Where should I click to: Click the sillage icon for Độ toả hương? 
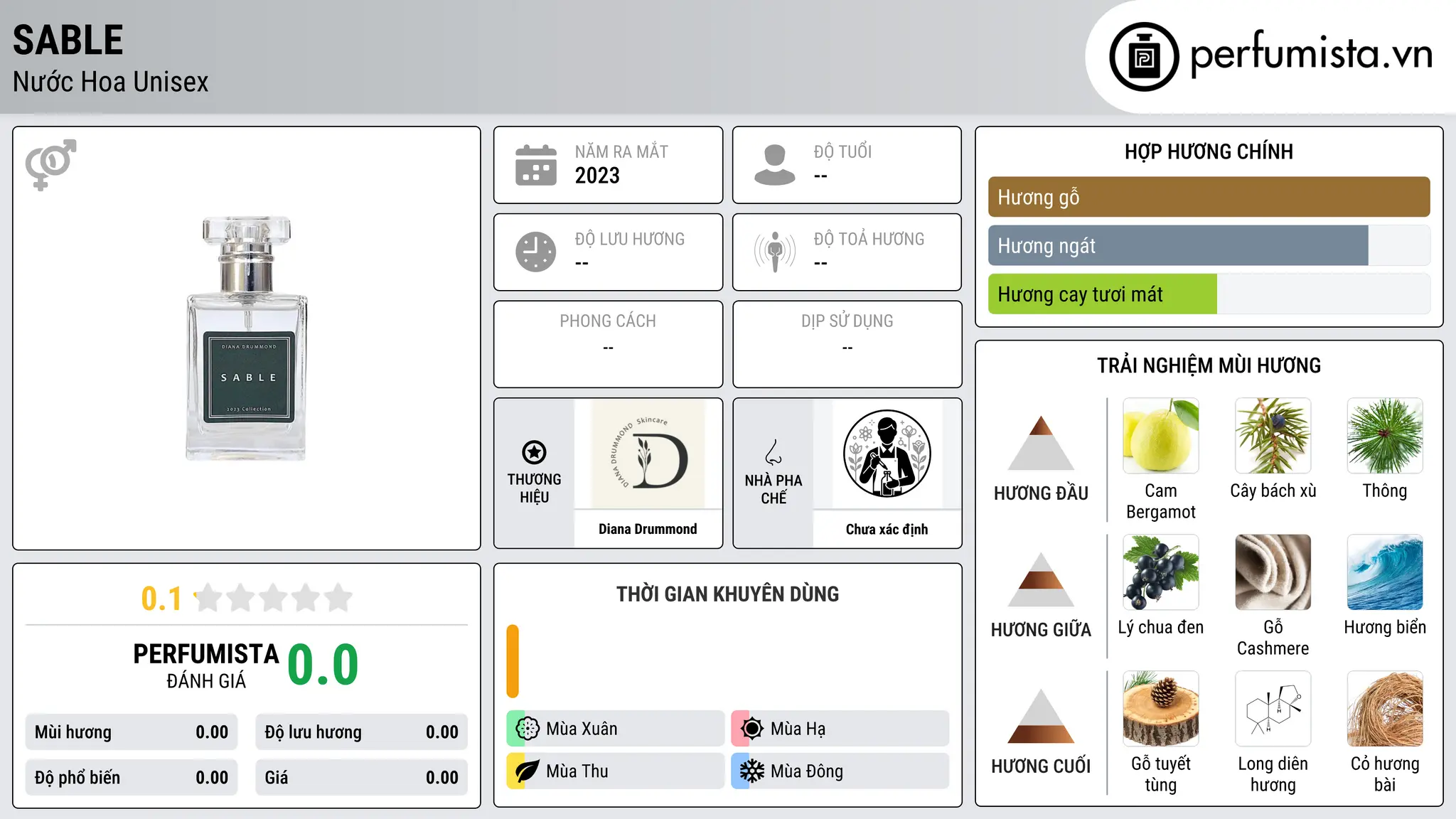(774, 252)
